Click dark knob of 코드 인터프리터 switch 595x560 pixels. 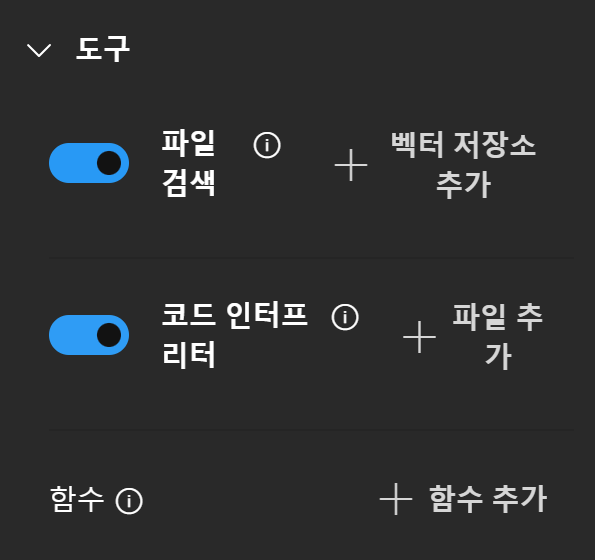pyautogui.click(x=109, y=335)
